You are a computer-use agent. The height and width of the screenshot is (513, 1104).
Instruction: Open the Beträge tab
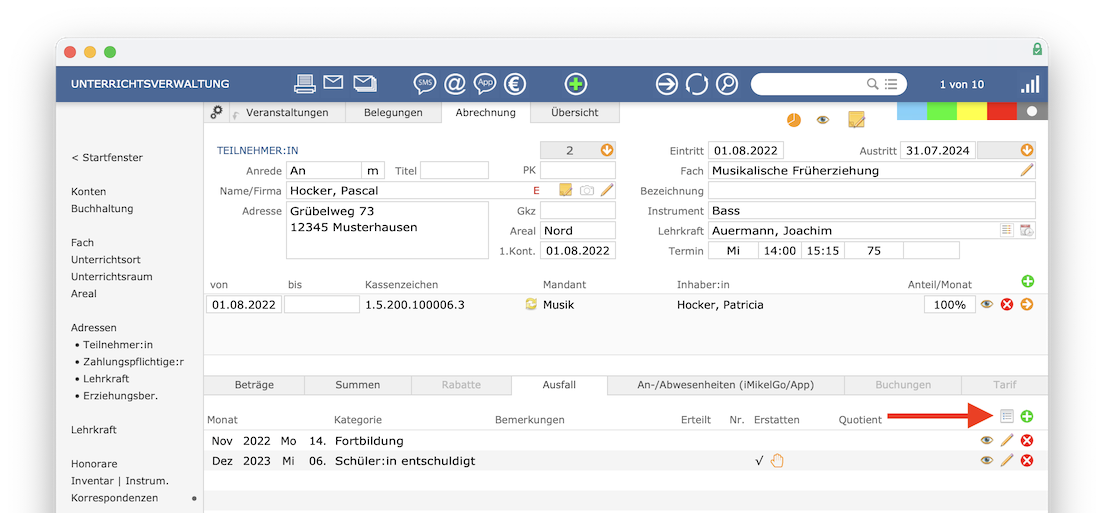253,384
